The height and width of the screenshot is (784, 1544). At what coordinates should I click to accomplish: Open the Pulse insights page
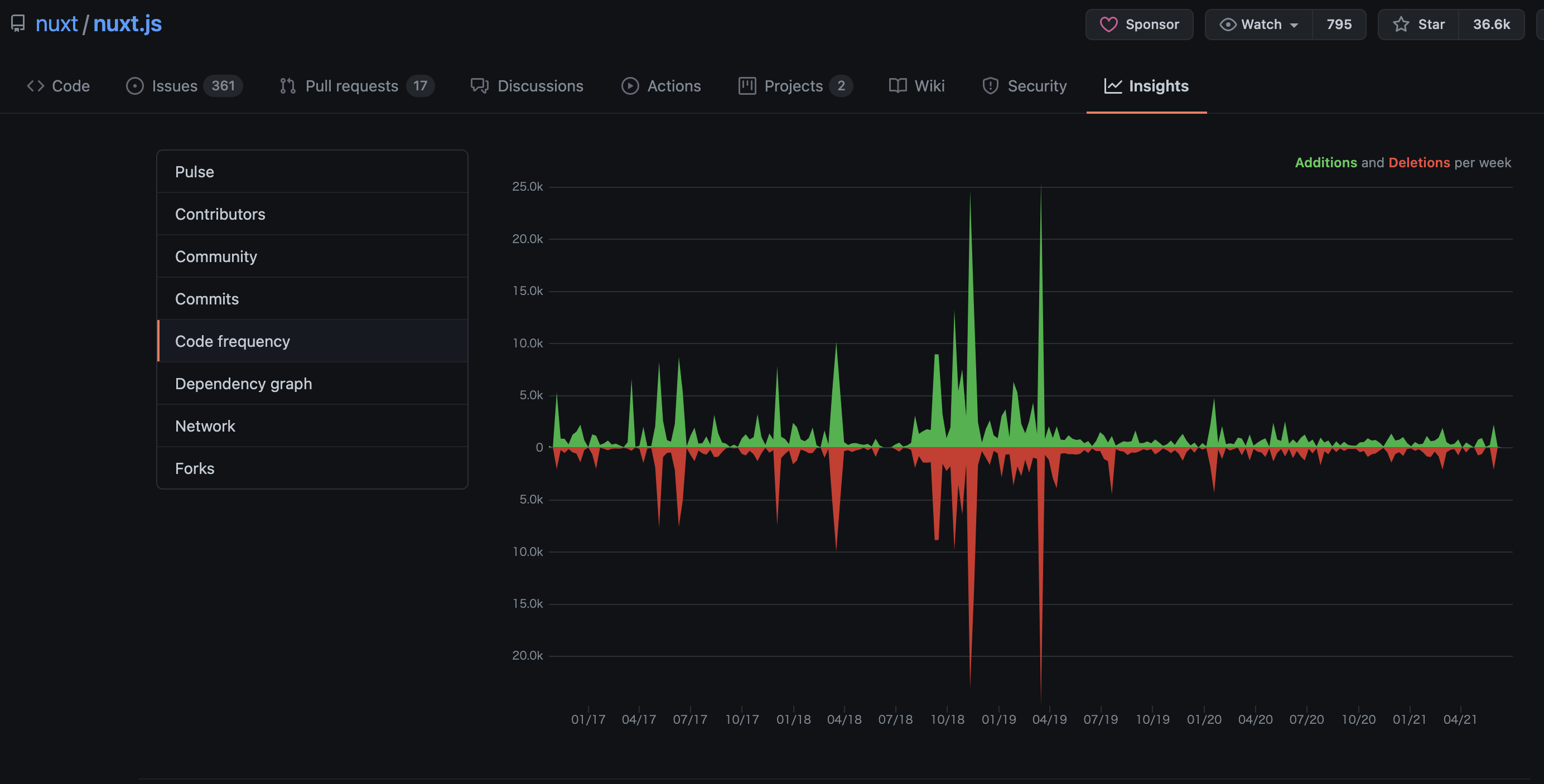[194, 171]
